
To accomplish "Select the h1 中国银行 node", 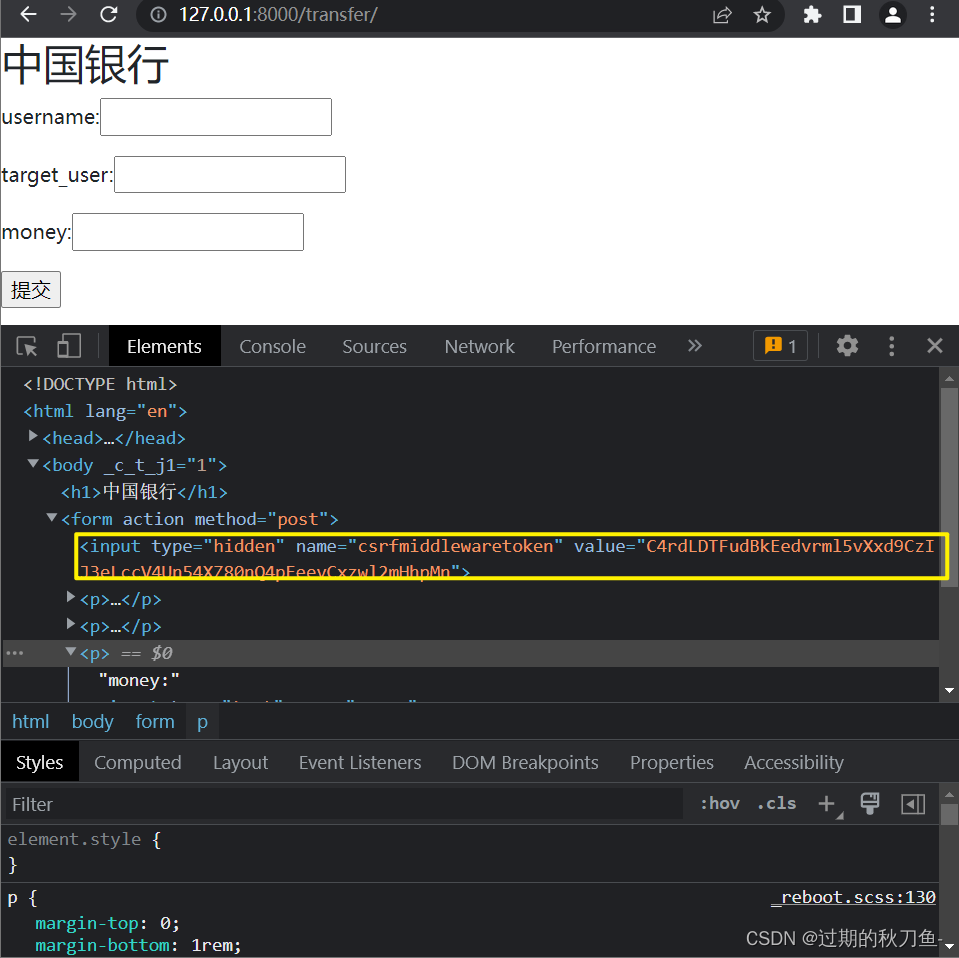I will 144,492.
